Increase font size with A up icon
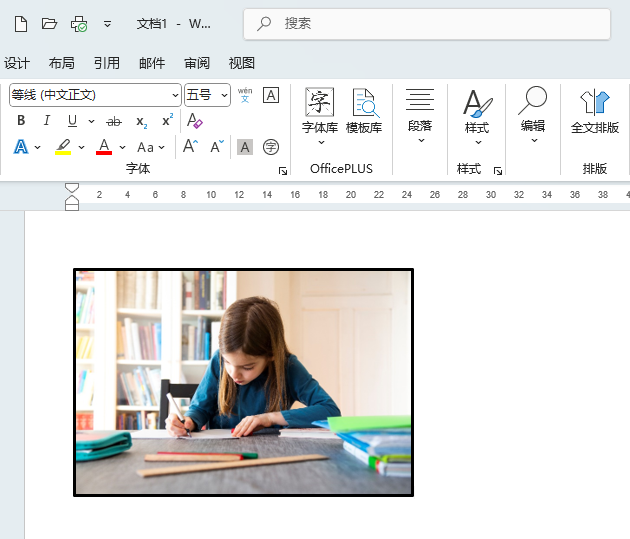The width and height of the screenshot is (630, 539). (x=190, y=146)
